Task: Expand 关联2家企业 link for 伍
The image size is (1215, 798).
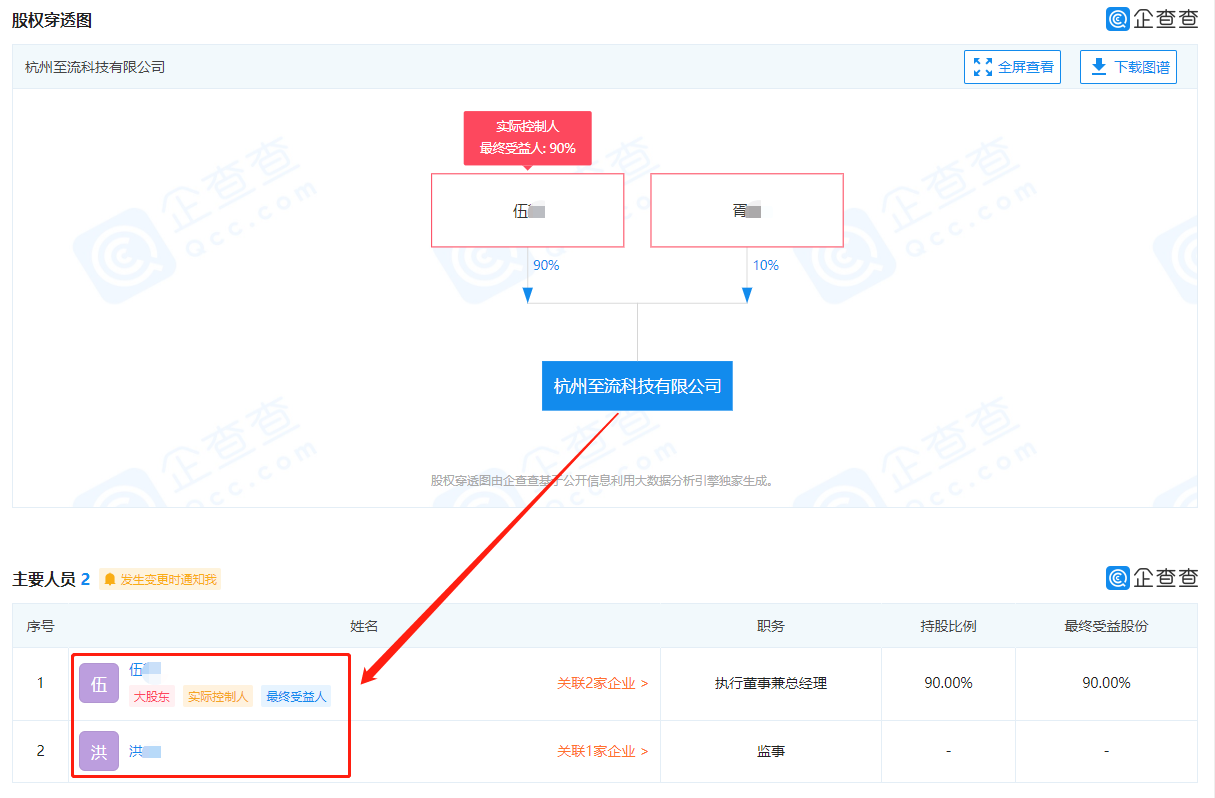Action: point(602,684)
